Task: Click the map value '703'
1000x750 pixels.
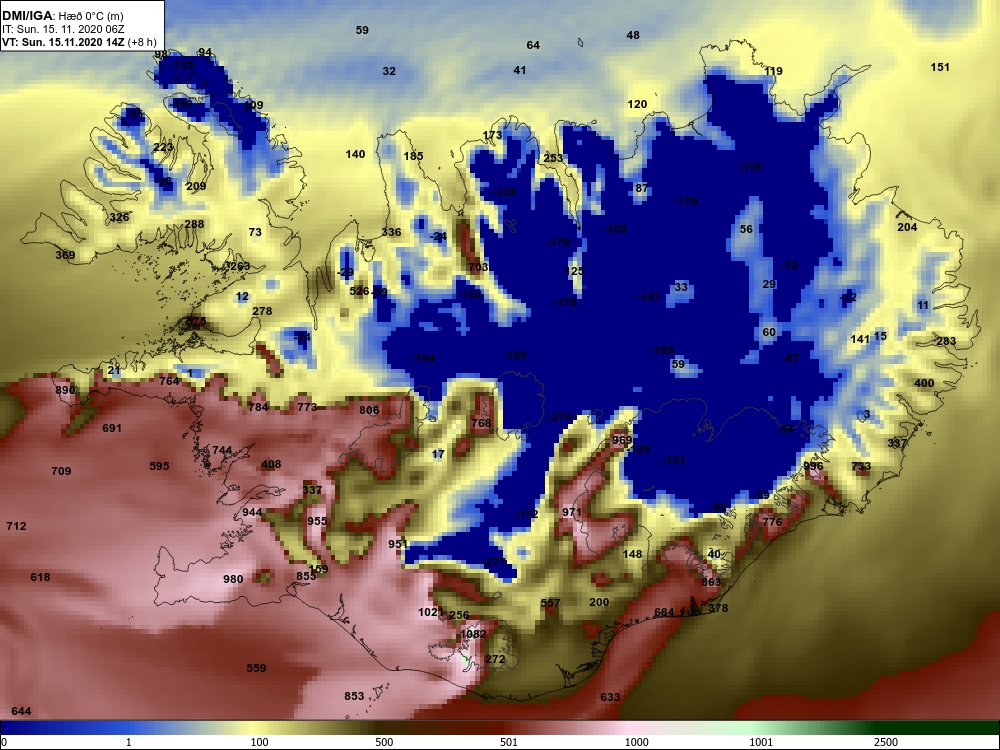Action: coord(478,267)
